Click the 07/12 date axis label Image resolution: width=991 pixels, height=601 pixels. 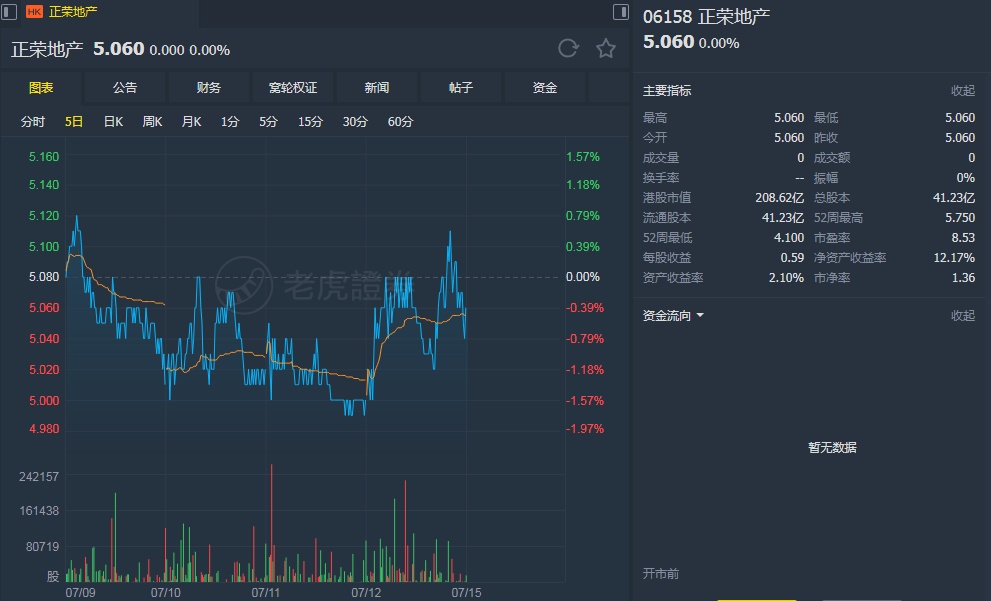point(366,593)
